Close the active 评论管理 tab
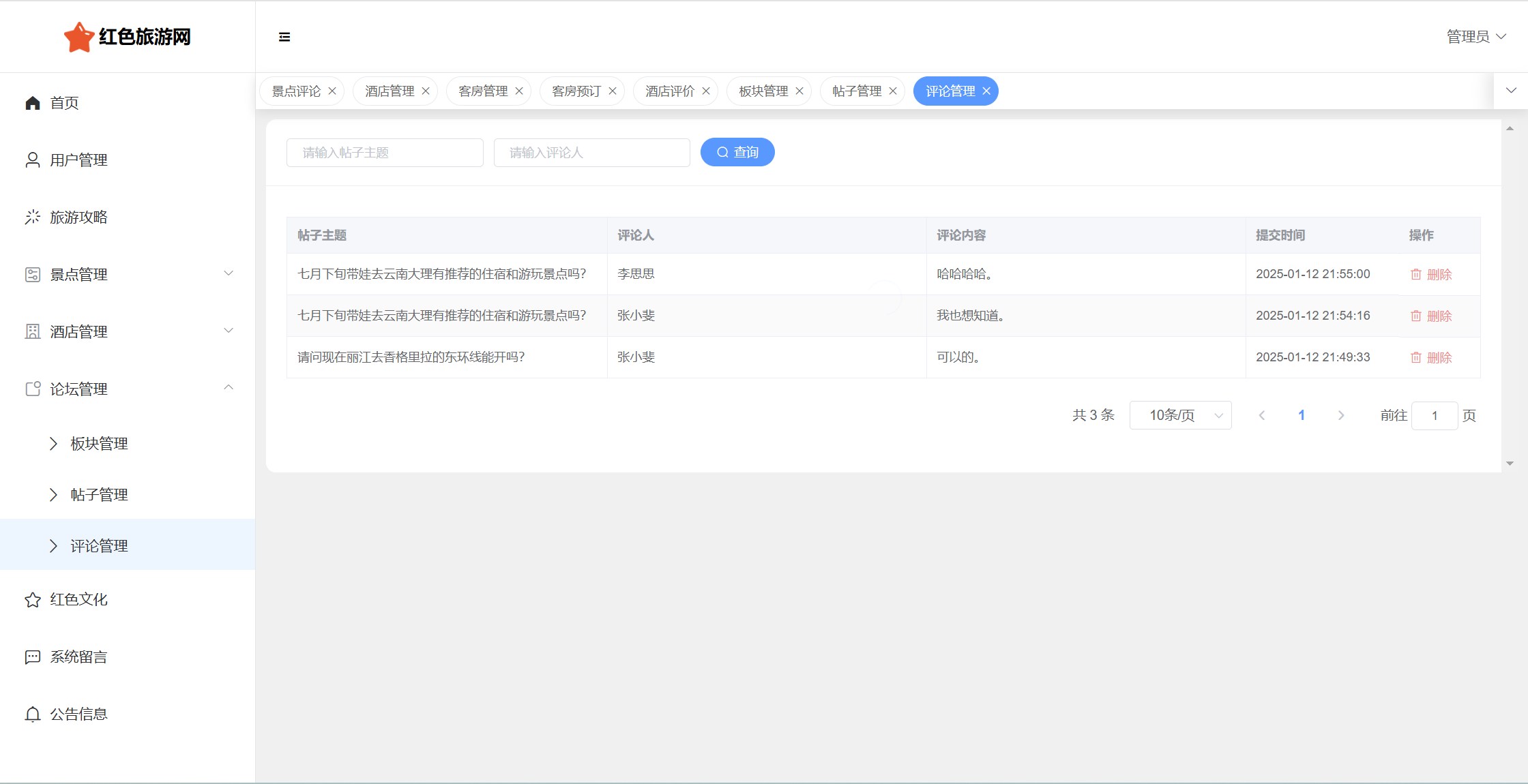 coord(986,91)
